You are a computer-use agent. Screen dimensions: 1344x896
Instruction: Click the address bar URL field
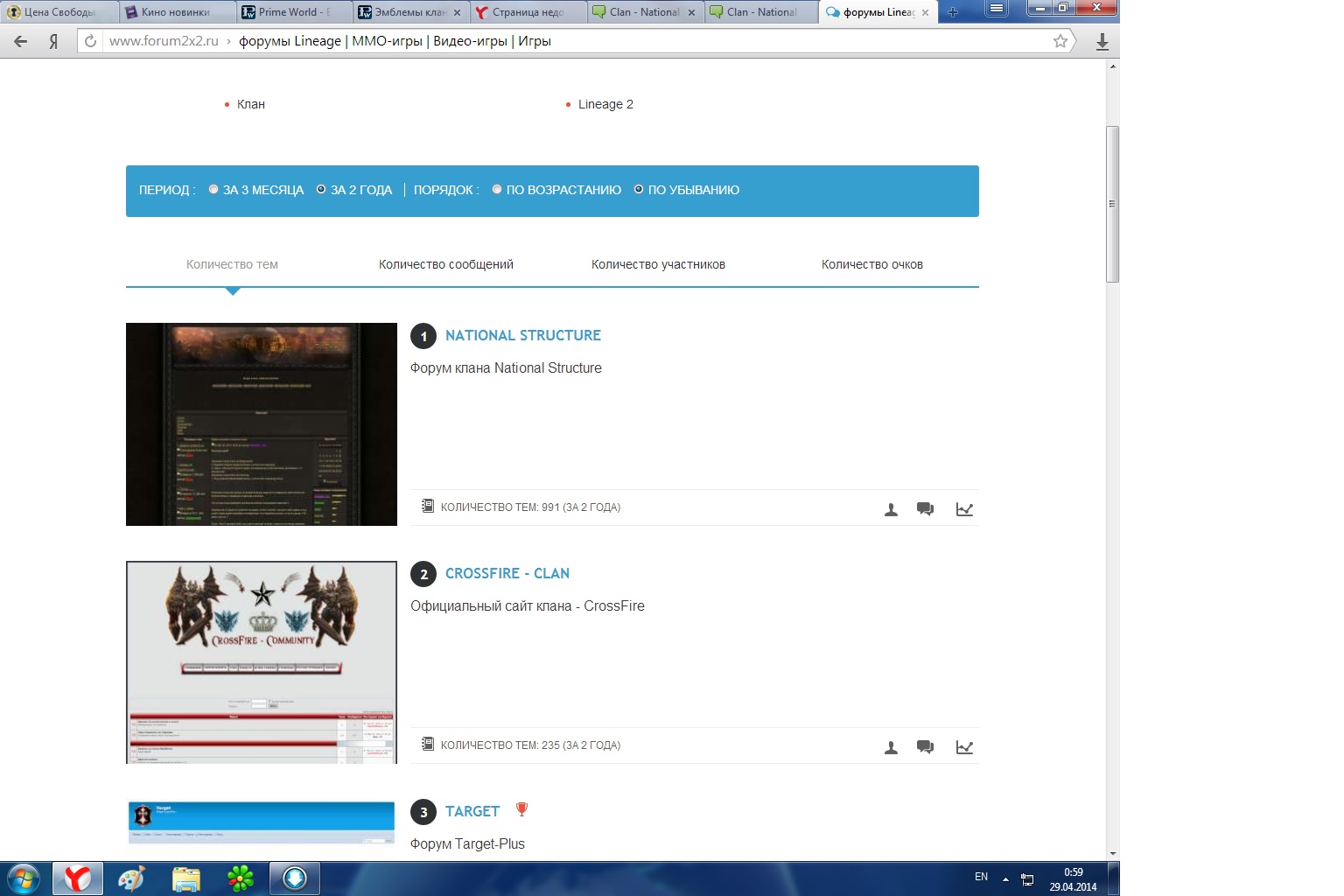(577, 41)
